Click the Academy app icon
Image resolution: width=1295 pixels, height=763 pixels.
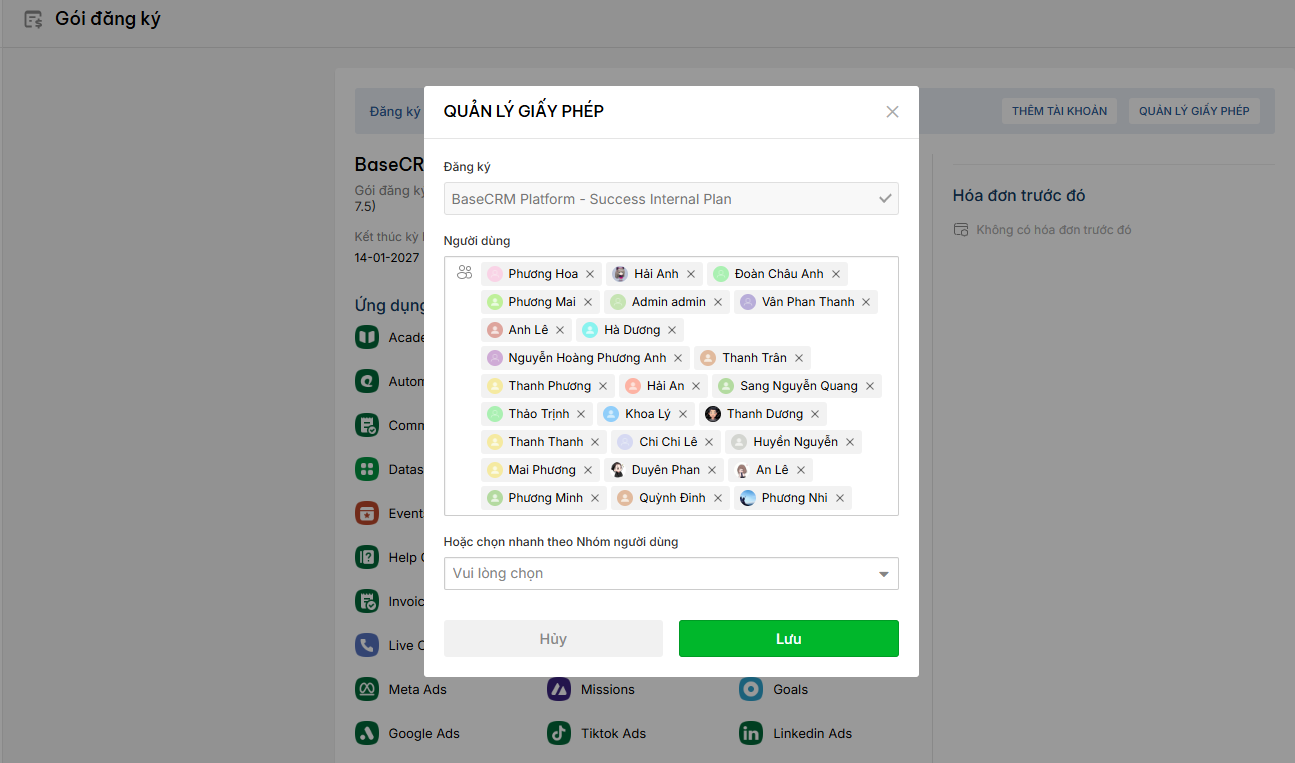click(367, 337)
